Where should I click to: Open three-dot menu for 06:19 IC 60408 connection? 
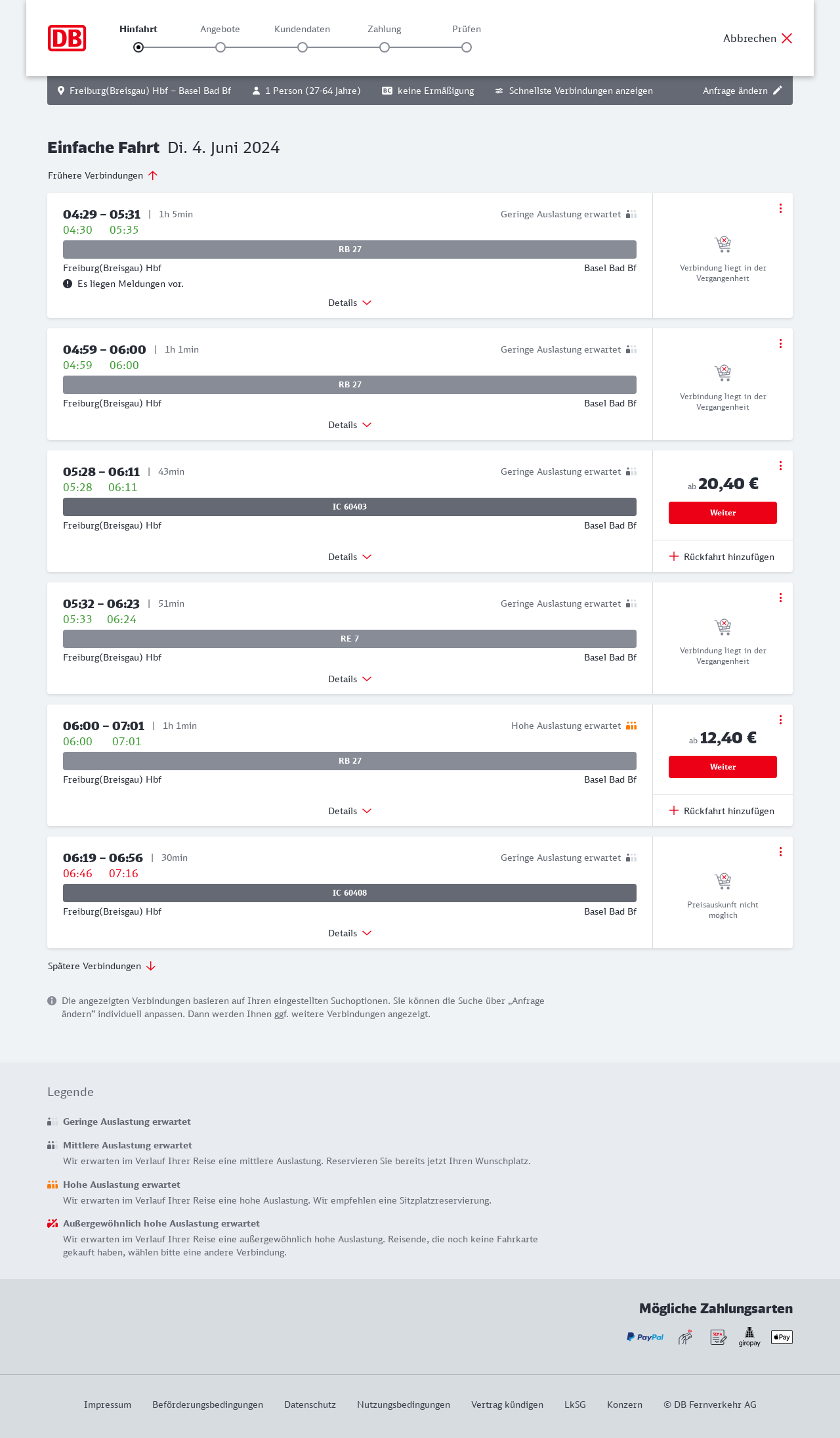780,852
